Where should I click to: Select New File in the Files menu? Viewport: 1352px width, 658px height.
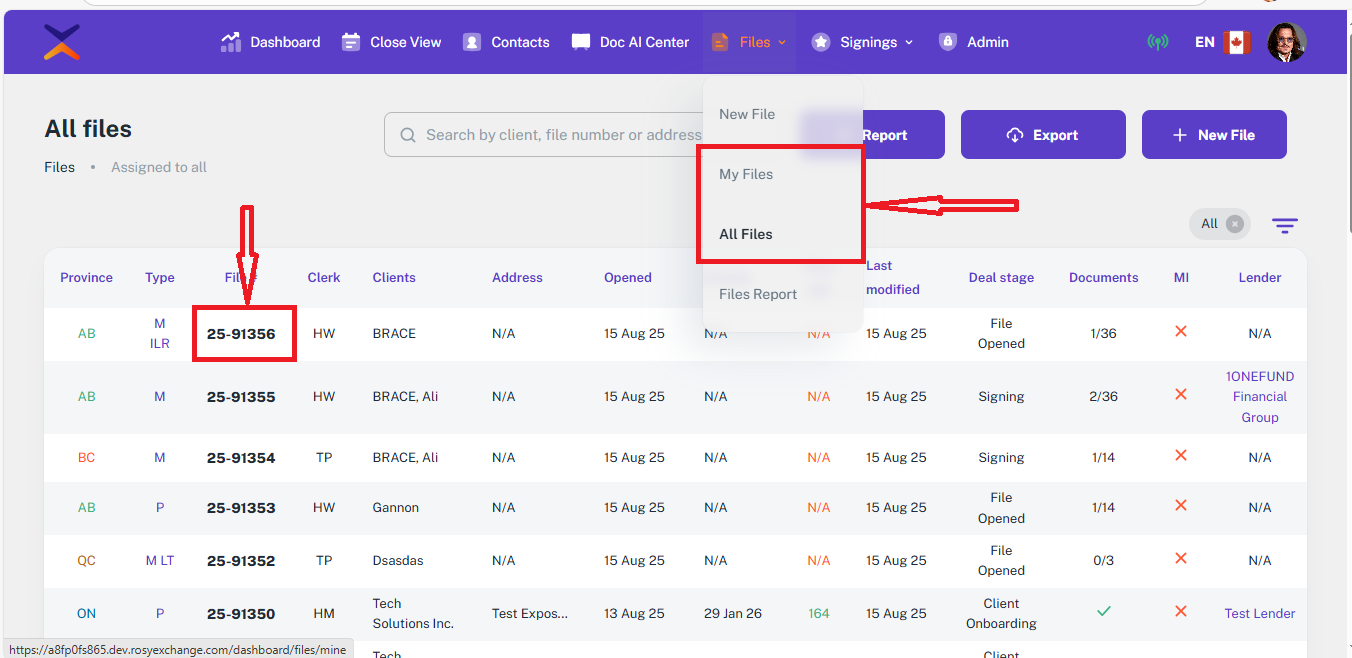pyautogui.click(x=747, y=114)
